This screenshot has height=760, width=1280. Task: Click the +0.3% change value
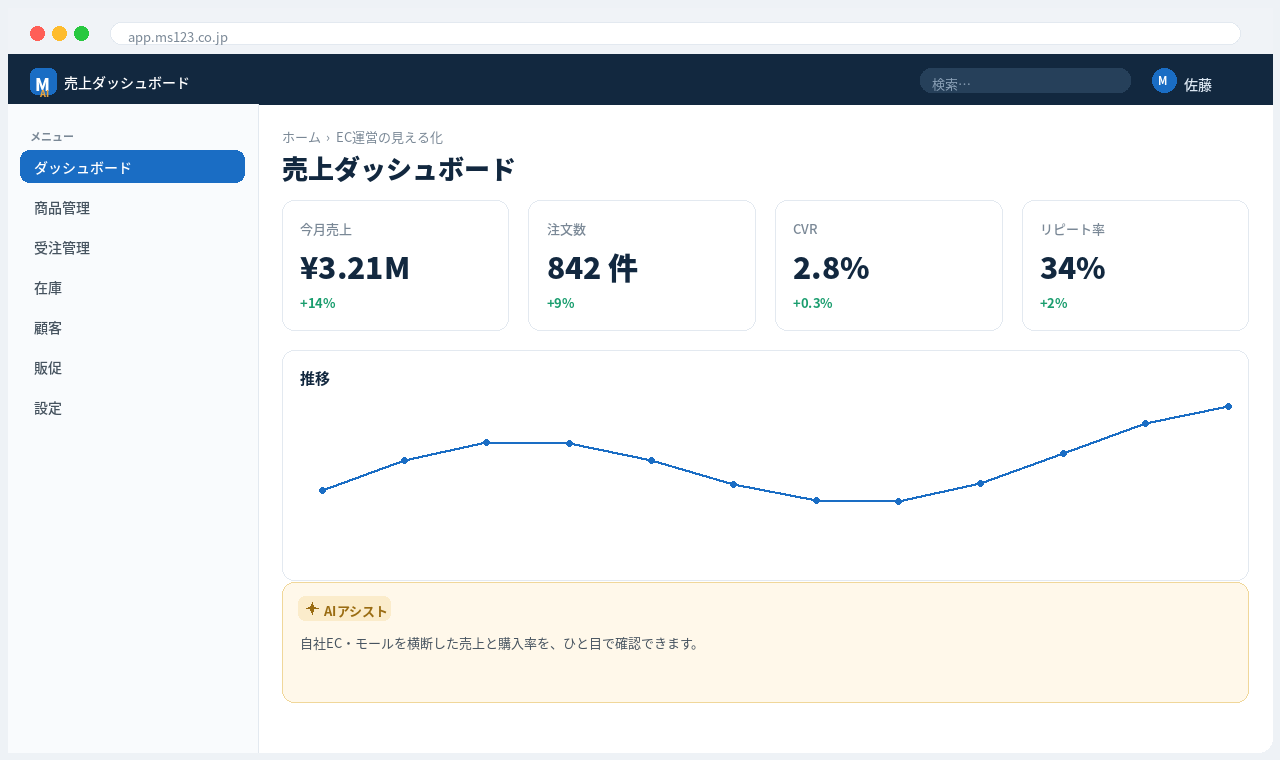click(812, 303)
